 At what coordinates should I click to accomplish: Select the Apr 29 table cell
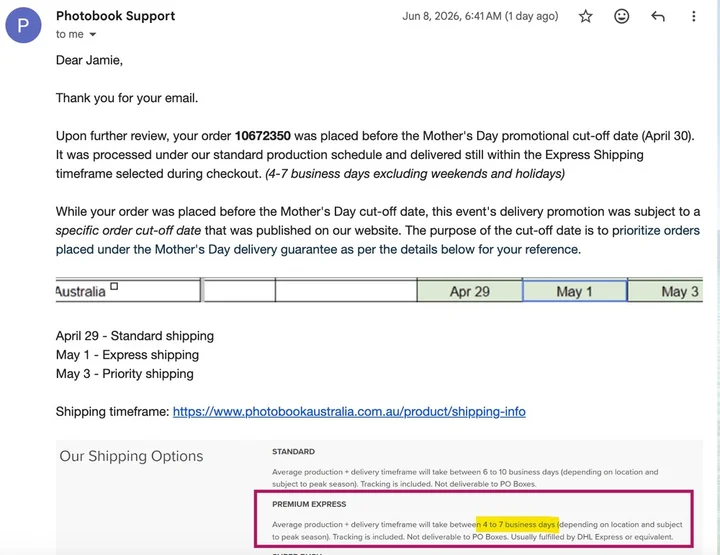[469, 291]
